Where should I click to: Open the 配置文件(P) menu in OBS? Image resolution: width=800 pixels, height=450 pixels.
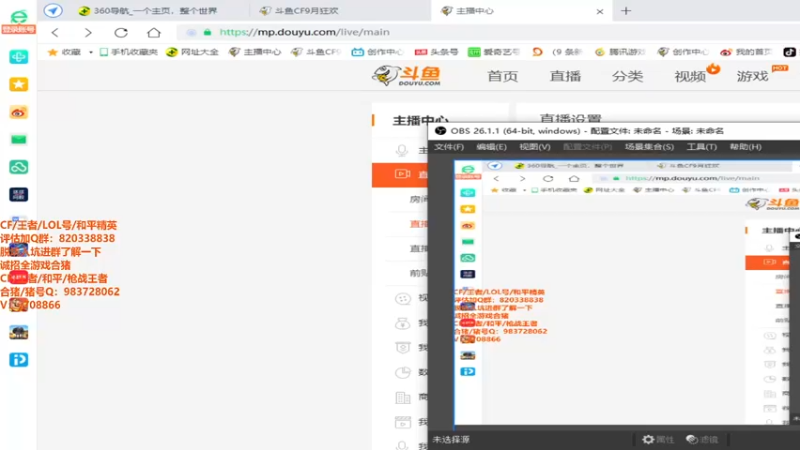pos(587,147)
